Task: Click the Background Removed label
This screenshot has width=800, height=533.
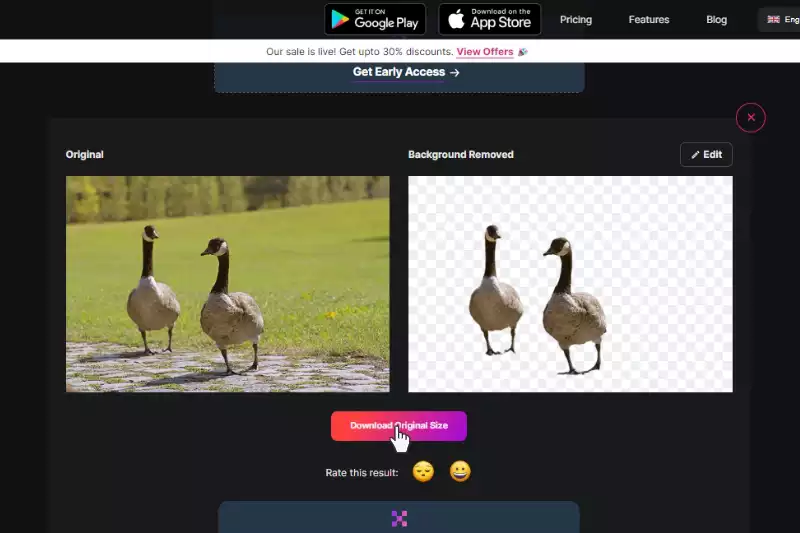Action: pyautogui.click(x=461, y=155)
